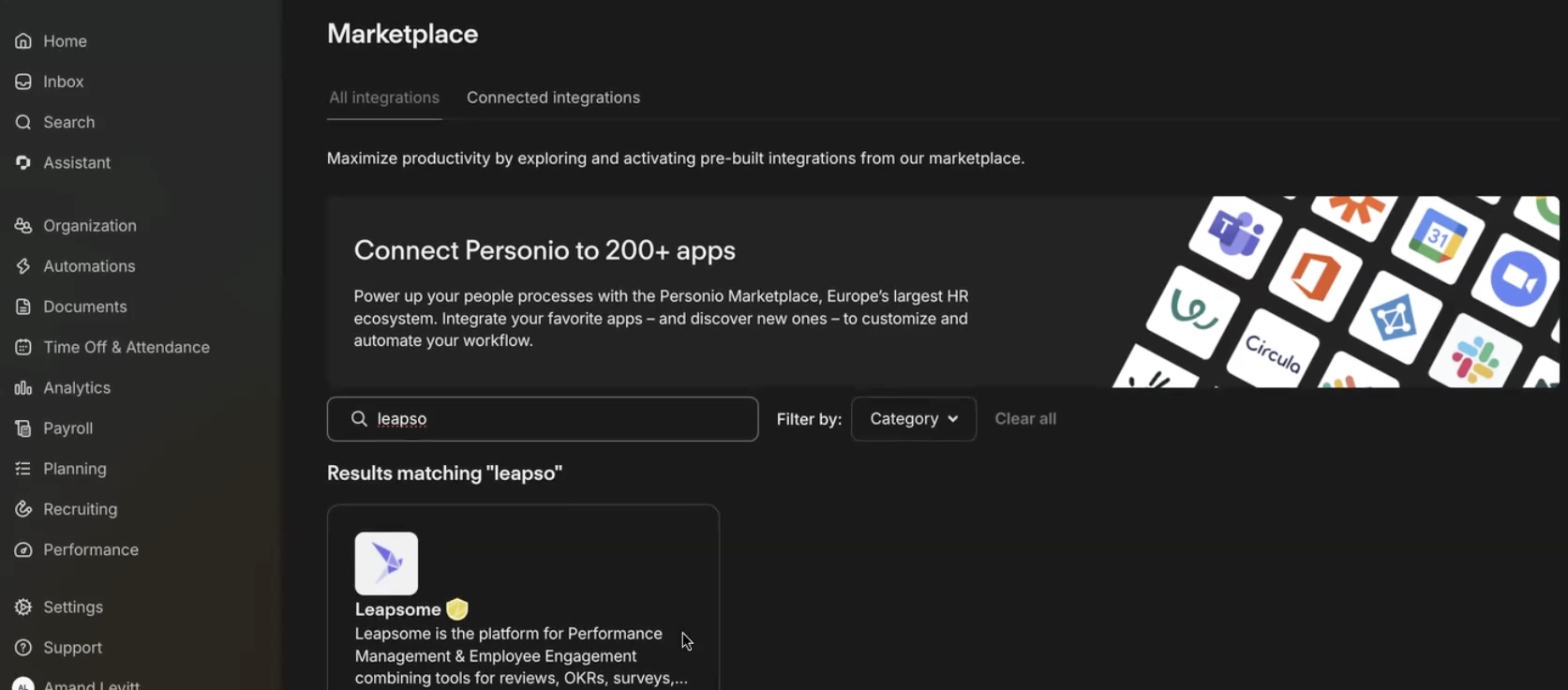Screen dimensions: 1568x690
Task: Open the Payroll sidebar icon
Action: click(x=23, y=428)
